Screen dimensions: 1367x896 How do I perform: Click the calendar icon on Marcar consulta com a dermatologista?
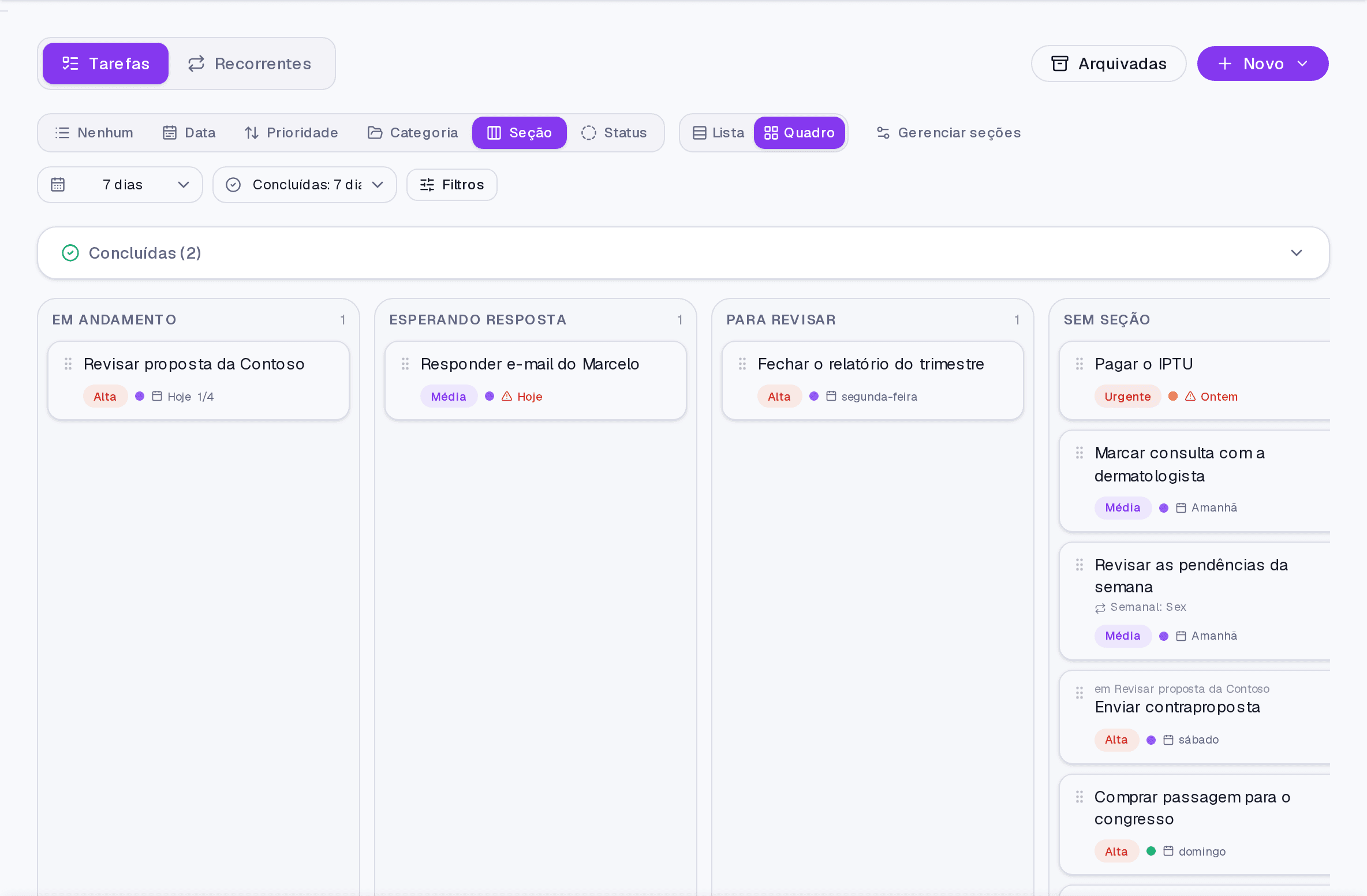(x=1181, y=508)
